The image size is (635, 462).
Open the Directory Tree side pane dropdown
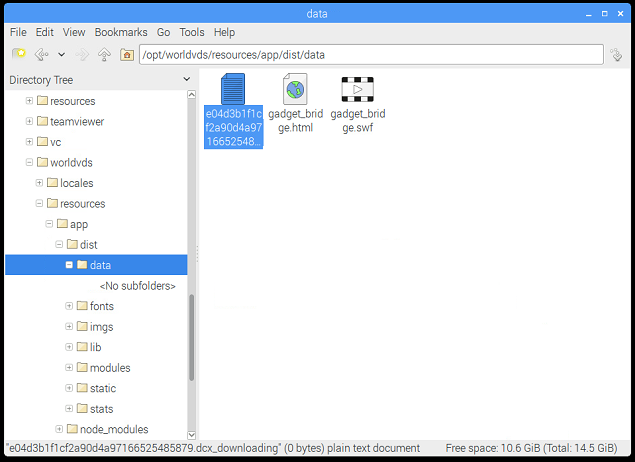[x=187, y=79]
